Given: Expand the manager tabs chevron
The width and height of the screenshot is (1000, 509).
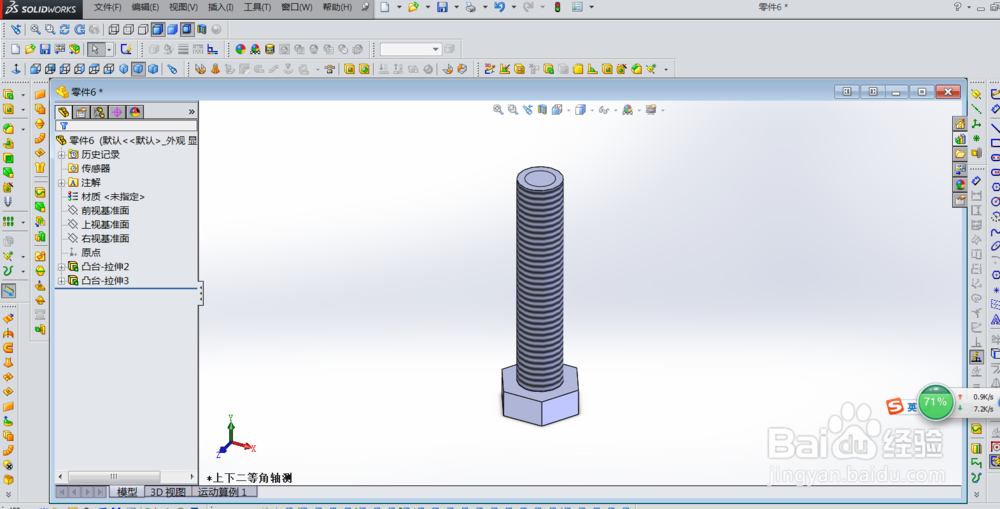Looking at the screenshot, I should click(x=191, y=112).
